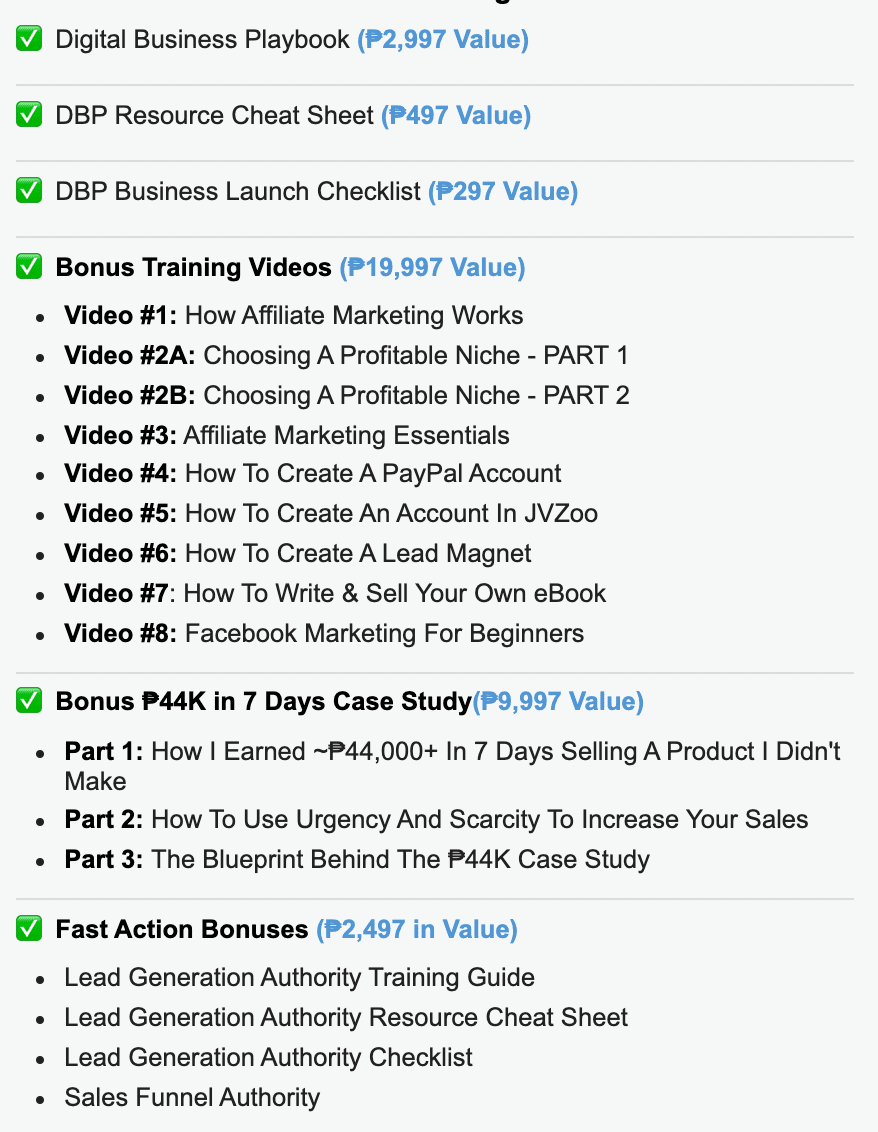Viewport: 878px width, 1132px height.
Task: Click the ₱19,997 Value text
Action: 432,268
